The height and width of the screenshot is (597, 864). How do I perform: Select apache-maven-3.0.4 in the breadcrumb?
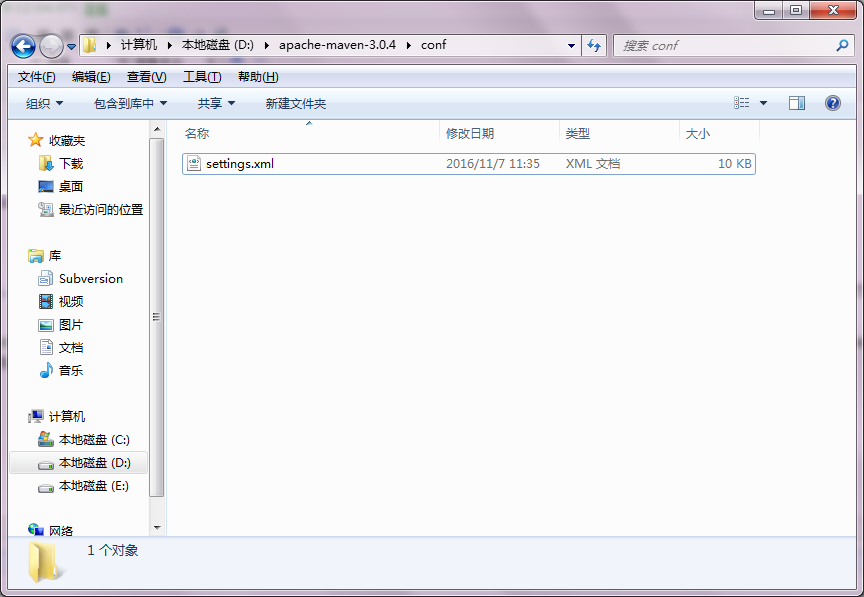pos(337,45)
